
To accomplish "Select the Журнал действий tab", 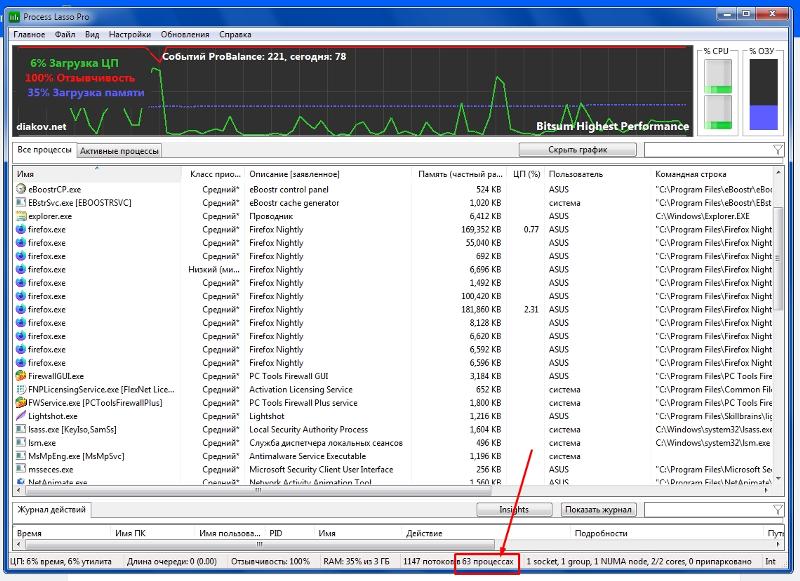I will pos(52,509).
